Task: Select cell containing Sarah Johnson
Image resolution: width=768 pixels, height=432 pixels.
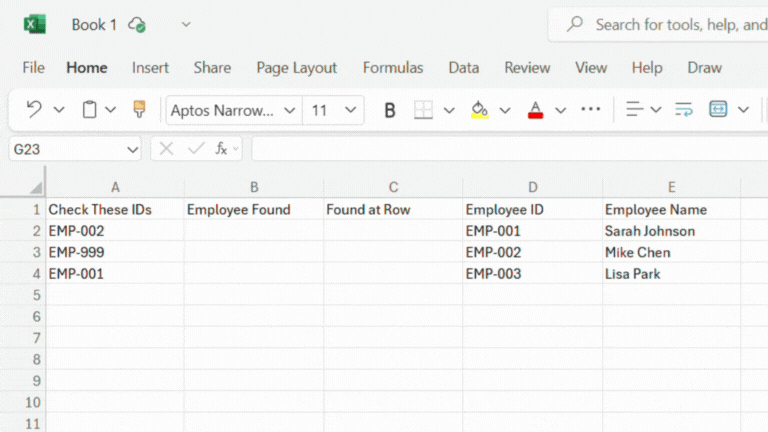Action: pos(672,231)
